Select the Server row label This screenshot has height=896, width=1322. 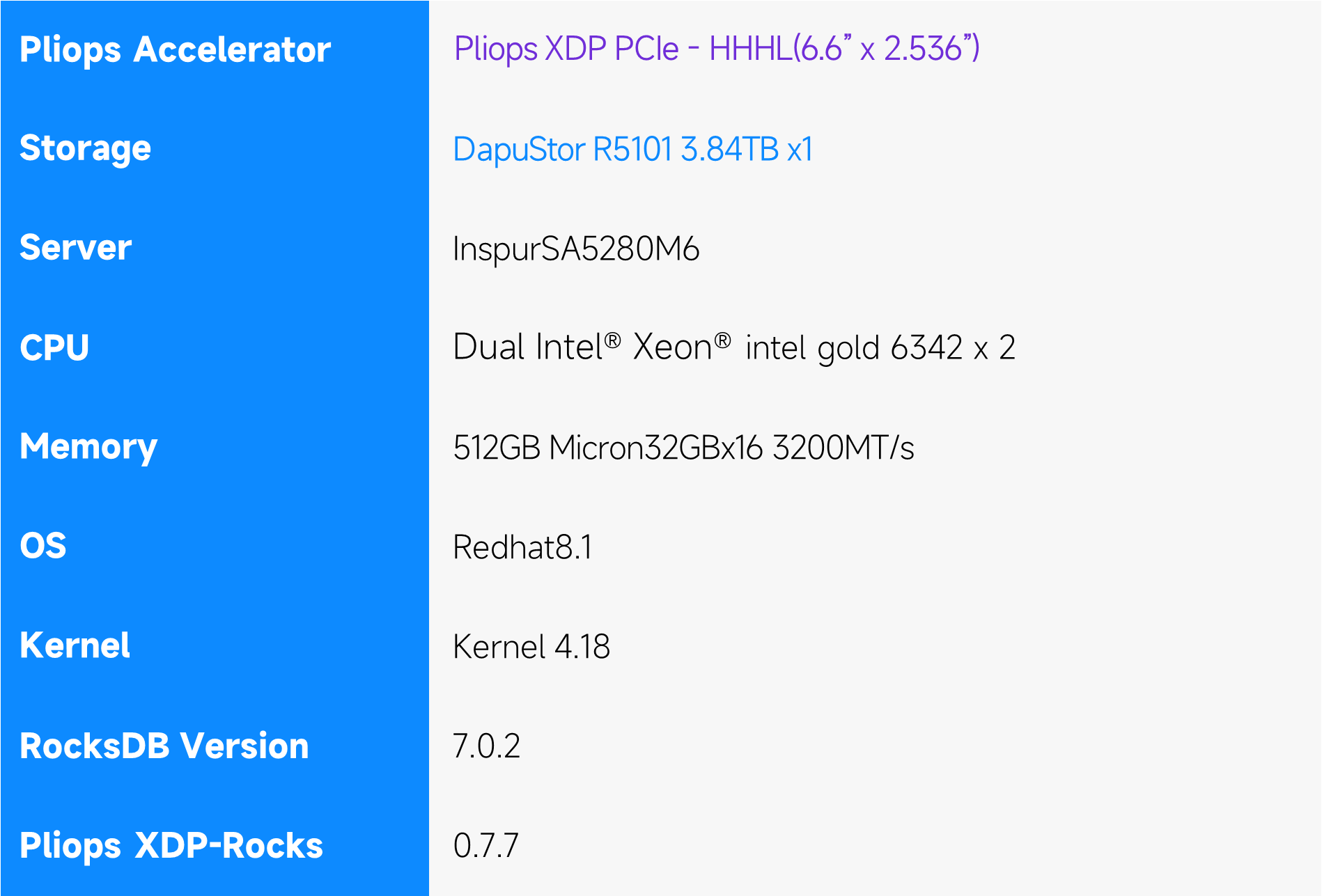[x=75, y=248]
